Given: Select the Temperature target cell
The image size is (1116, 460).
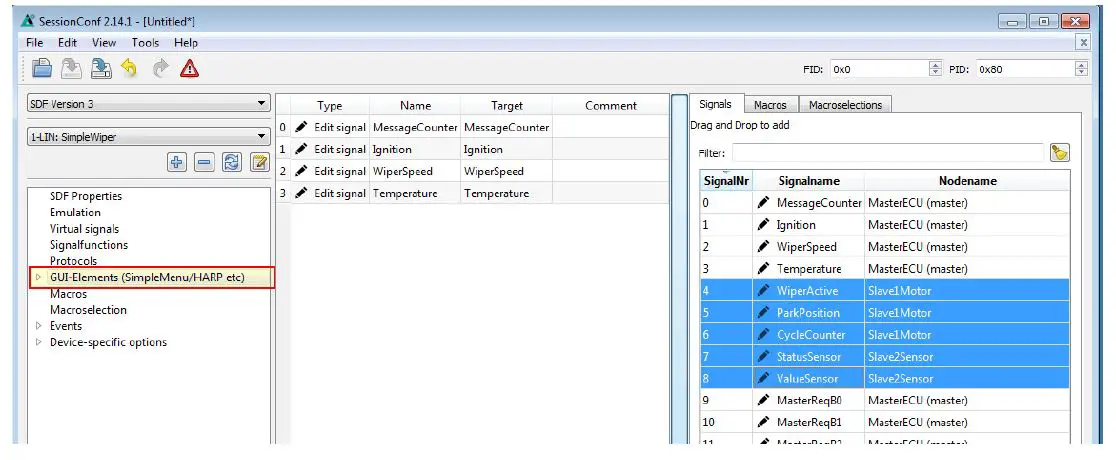Looking at the screenshot, I should tap(507, 194).
